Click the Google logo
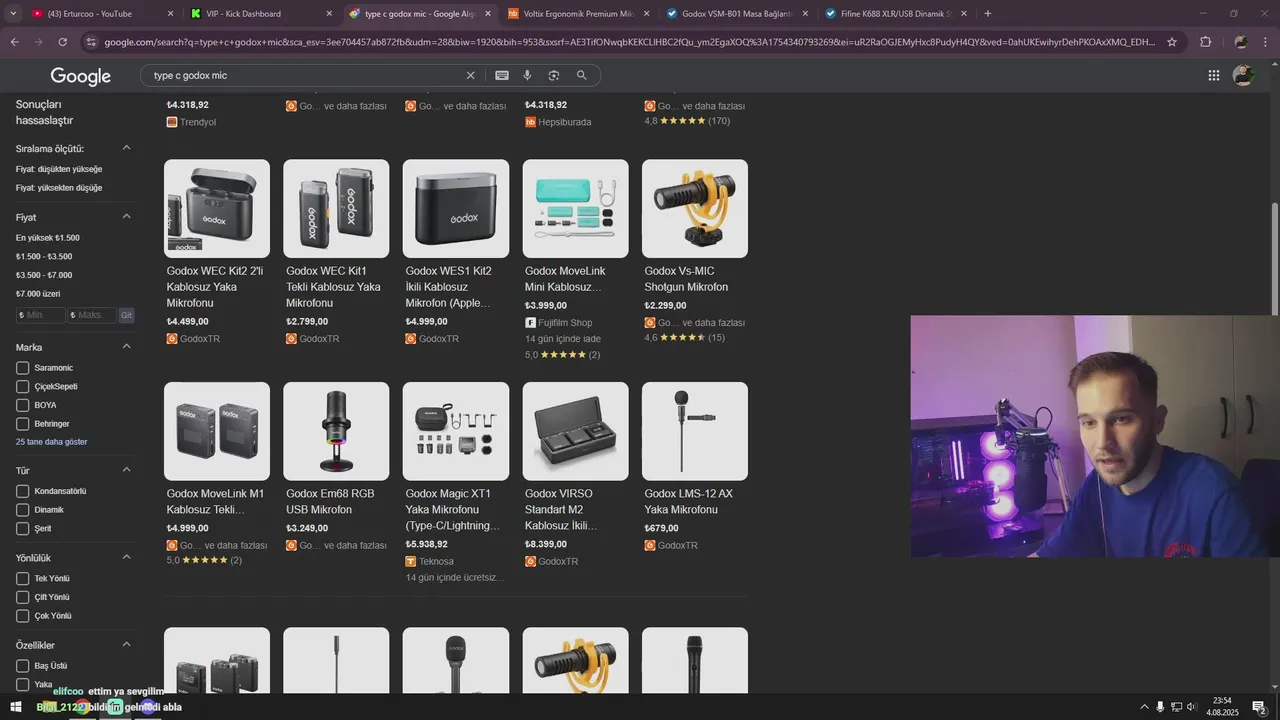1280x720 pixels. pyautogui.click(x=80, y=76)
